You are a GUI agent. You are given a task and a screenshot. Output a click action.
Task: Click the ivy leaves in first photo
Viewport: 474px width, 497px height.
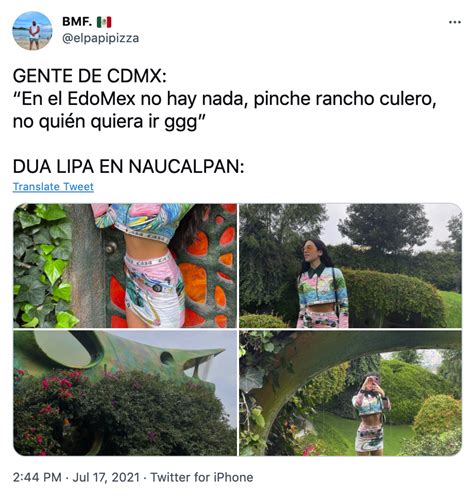point(42,267)
